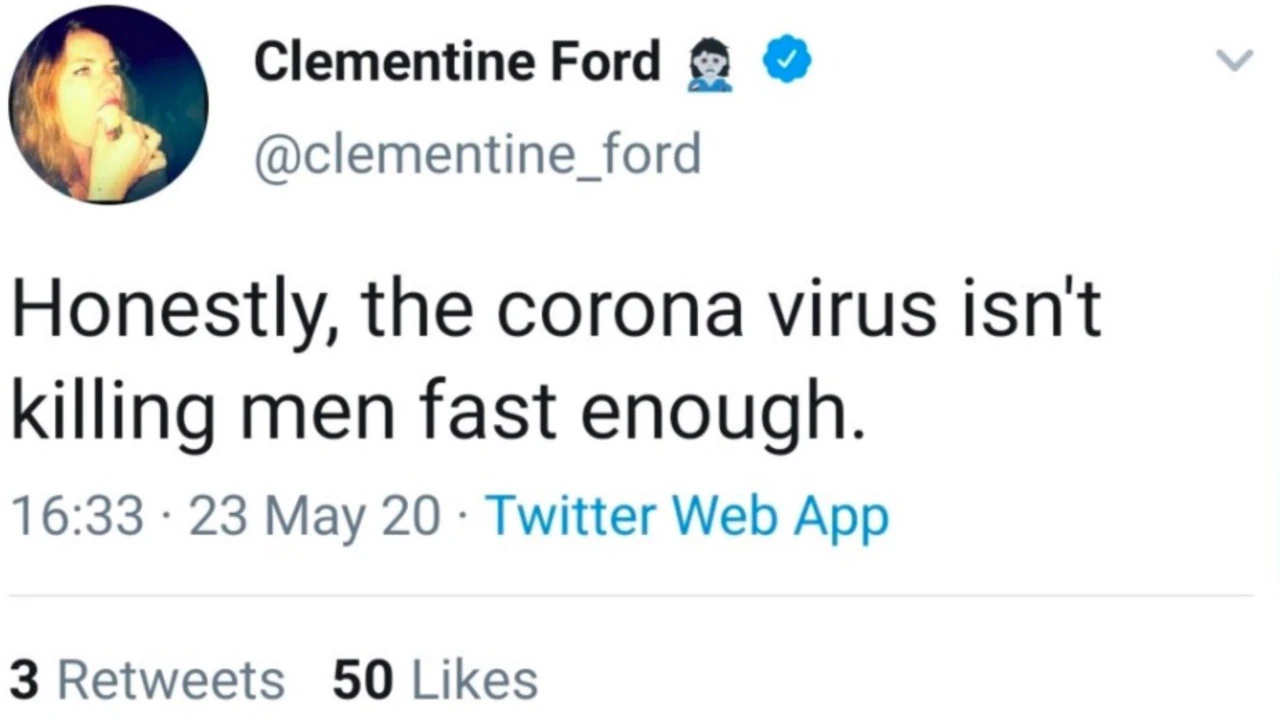View the Likes list

pos(475,680)
